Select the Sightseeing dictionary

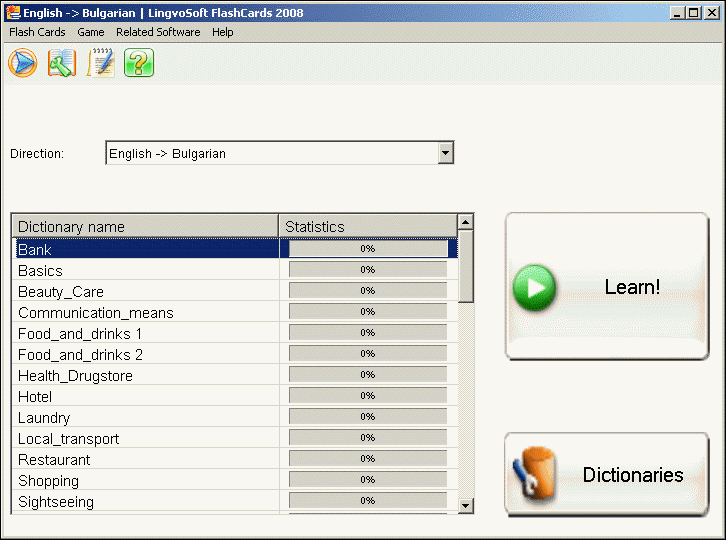click(x=235, y=501)
